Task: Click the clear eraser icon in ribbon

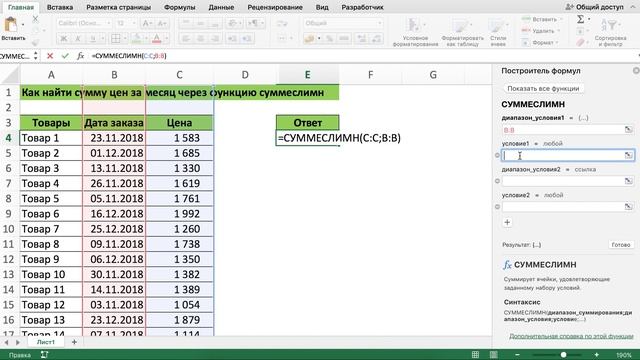Action: pyautogui.click(x=581, y=42)
